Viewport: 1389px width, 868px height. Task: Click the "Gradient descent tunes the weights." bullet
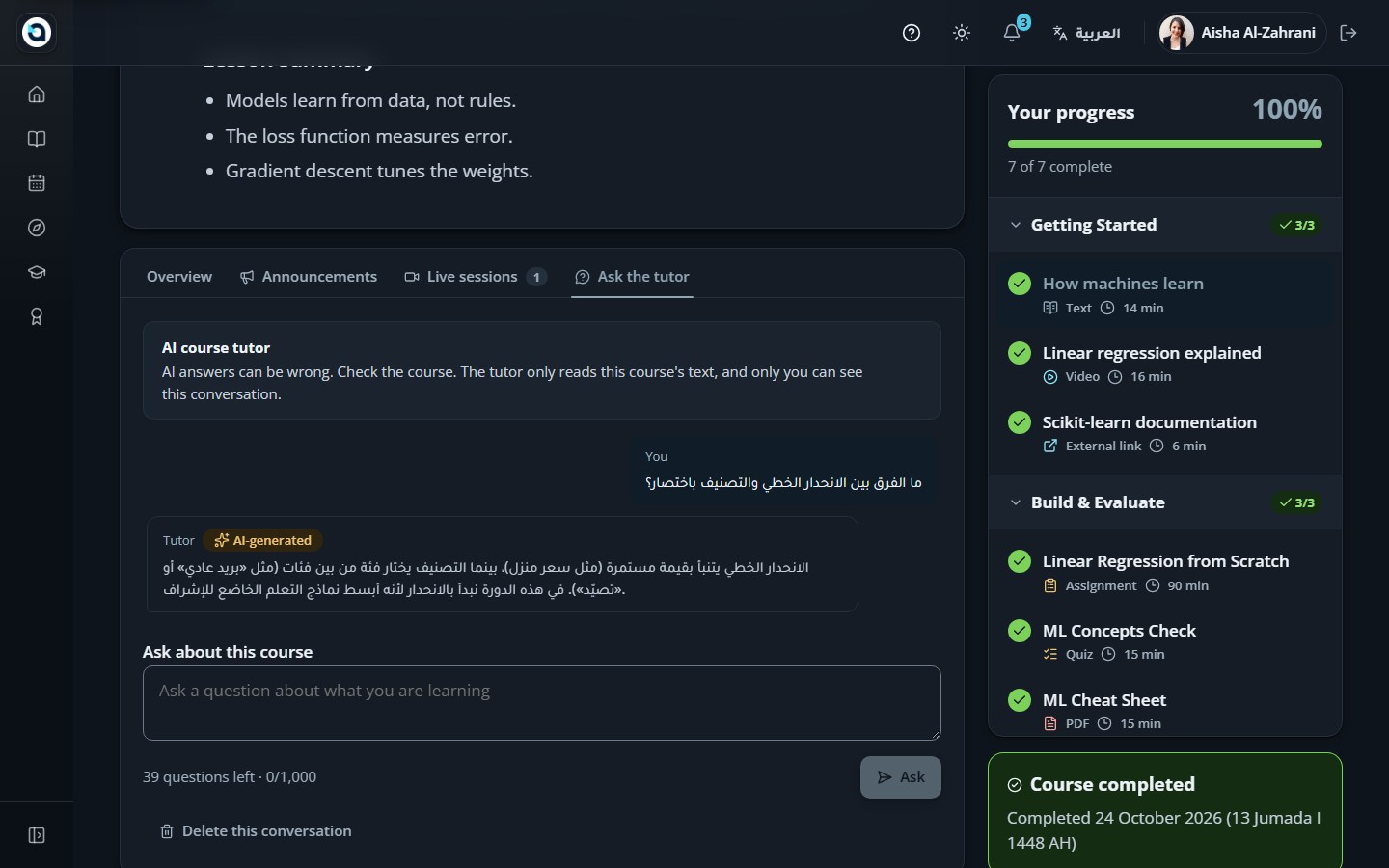[379, 172]
